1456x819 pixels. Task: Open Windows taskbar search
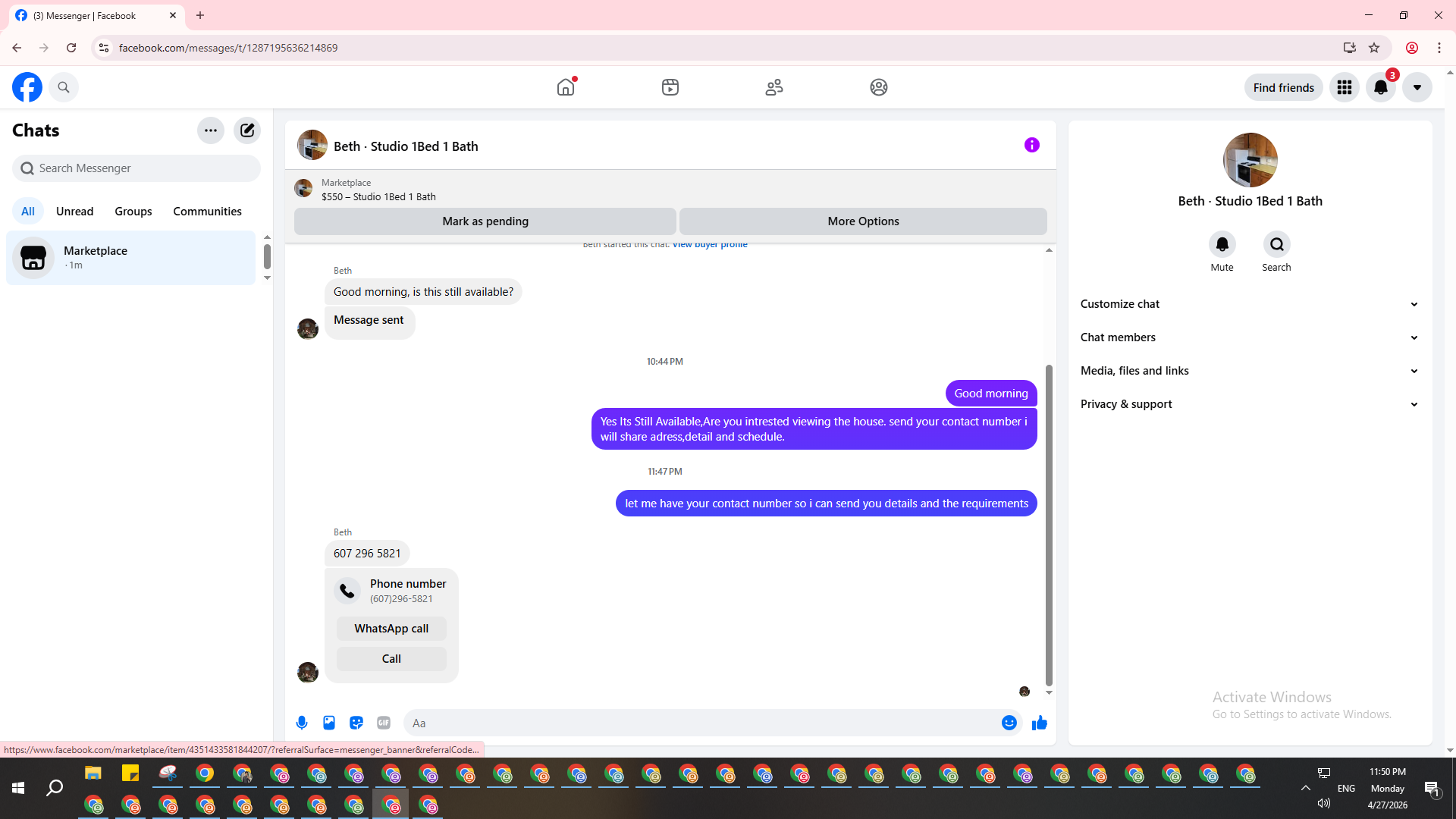55,789
